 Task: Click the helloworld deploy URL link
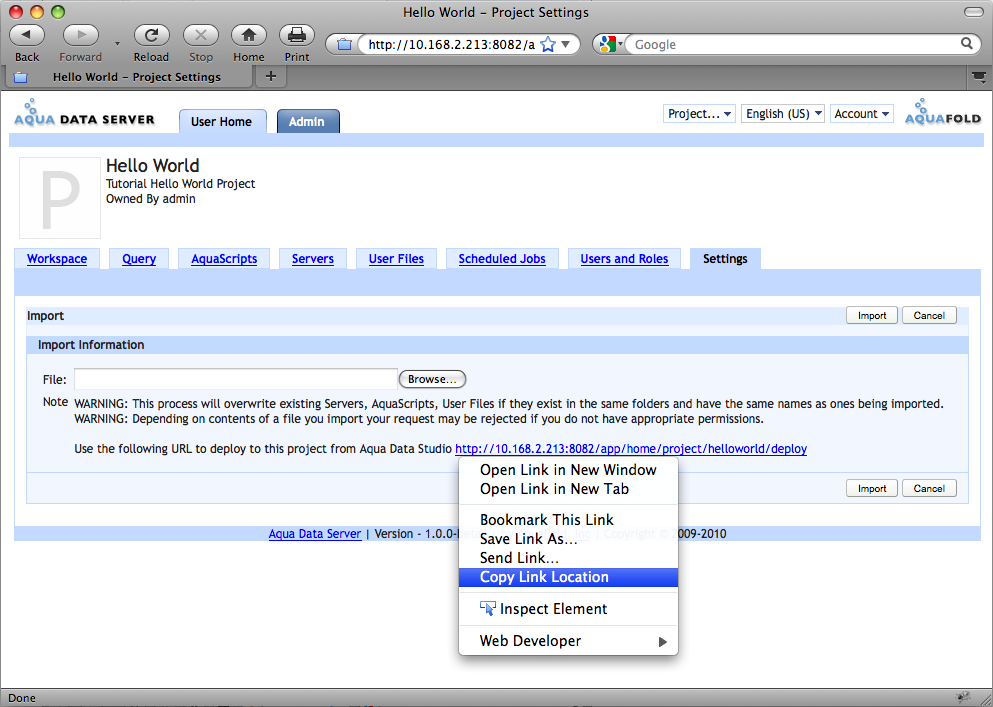pyautogui.click(x=631, y=449)
